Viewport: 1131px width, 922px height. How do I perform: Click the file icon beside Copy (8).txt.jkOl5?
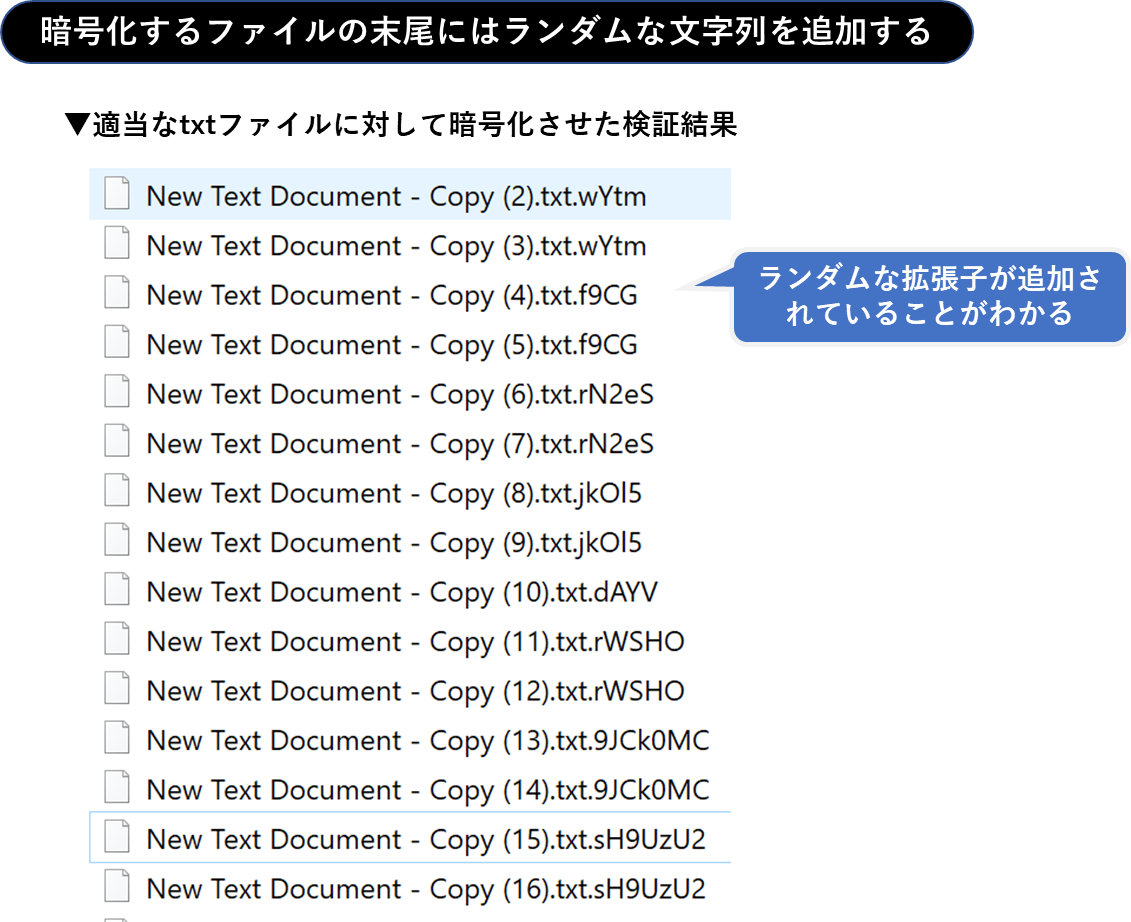tap(117, 491)
